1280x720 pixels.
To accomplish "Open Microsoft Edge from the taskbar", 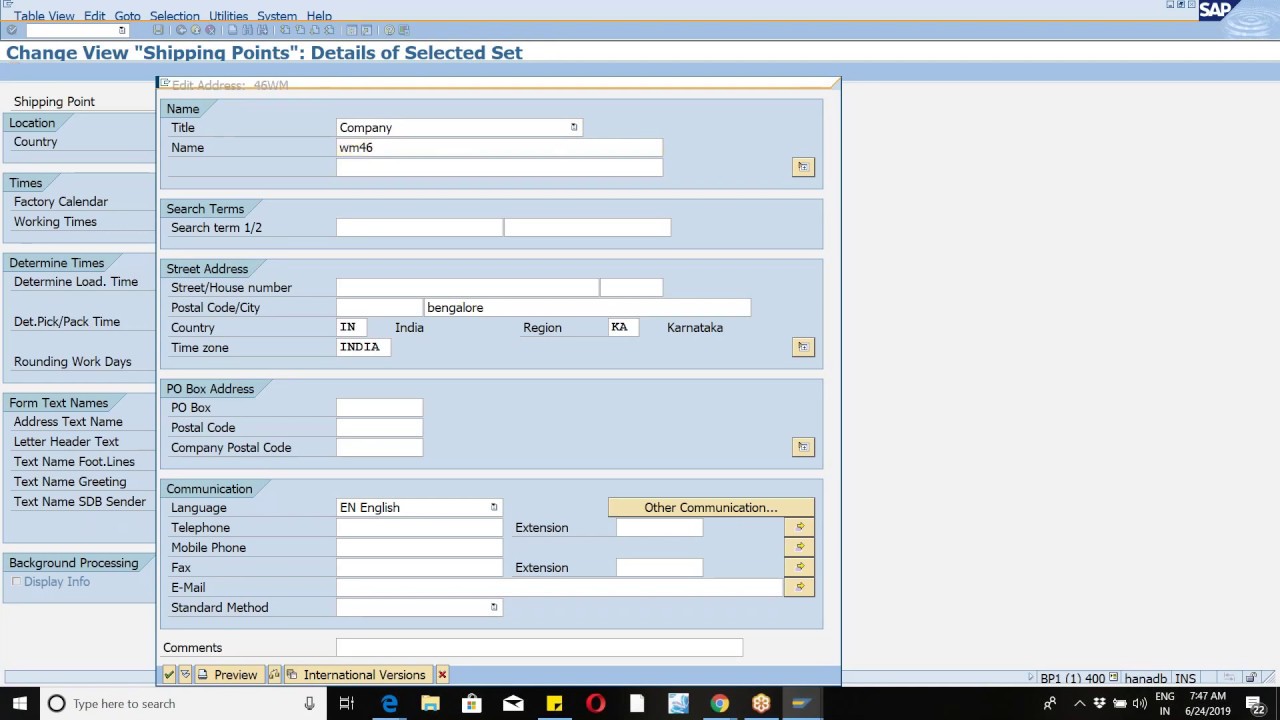I will click(389, 704).
